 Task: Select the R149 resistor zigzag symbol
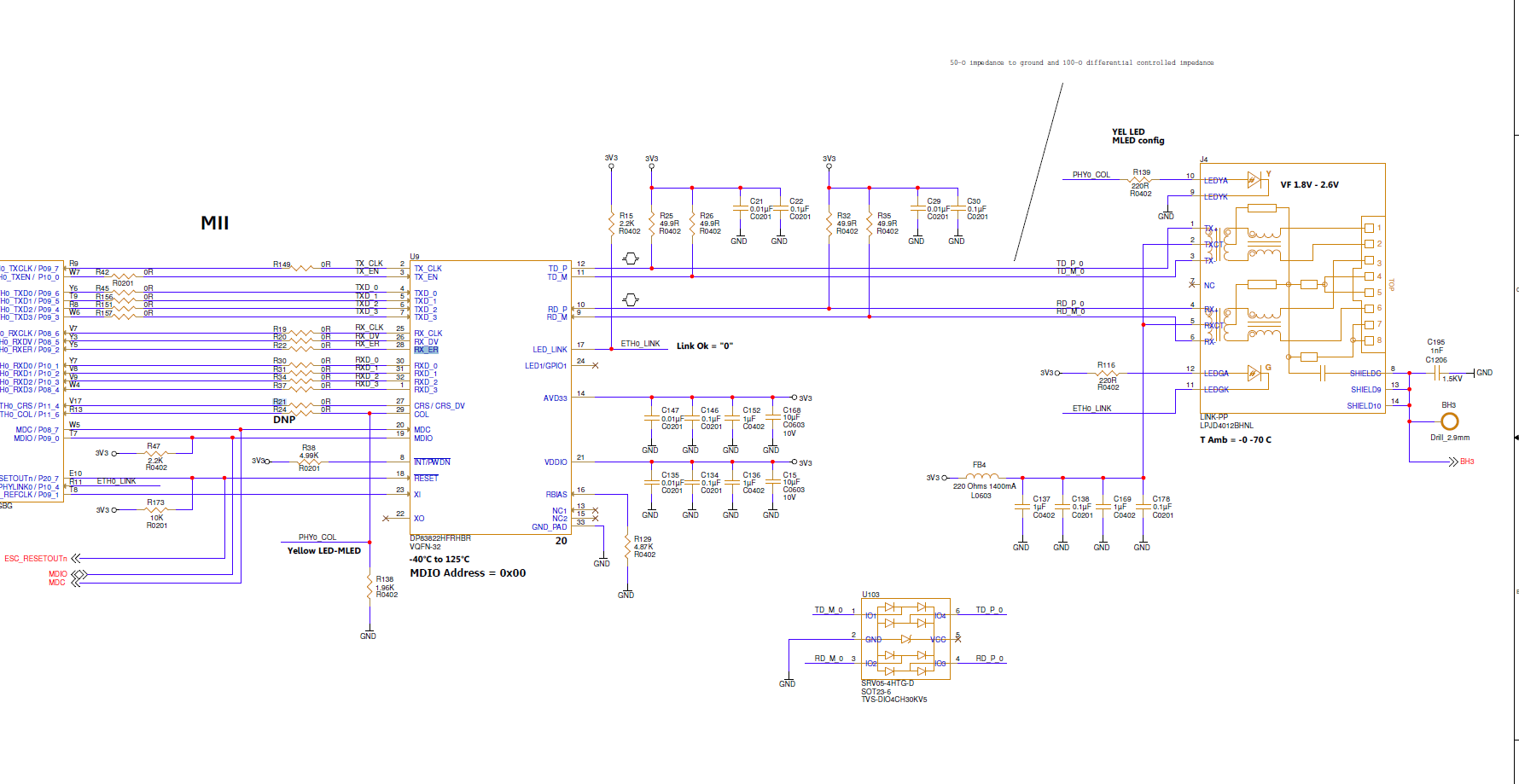(303, 268)
